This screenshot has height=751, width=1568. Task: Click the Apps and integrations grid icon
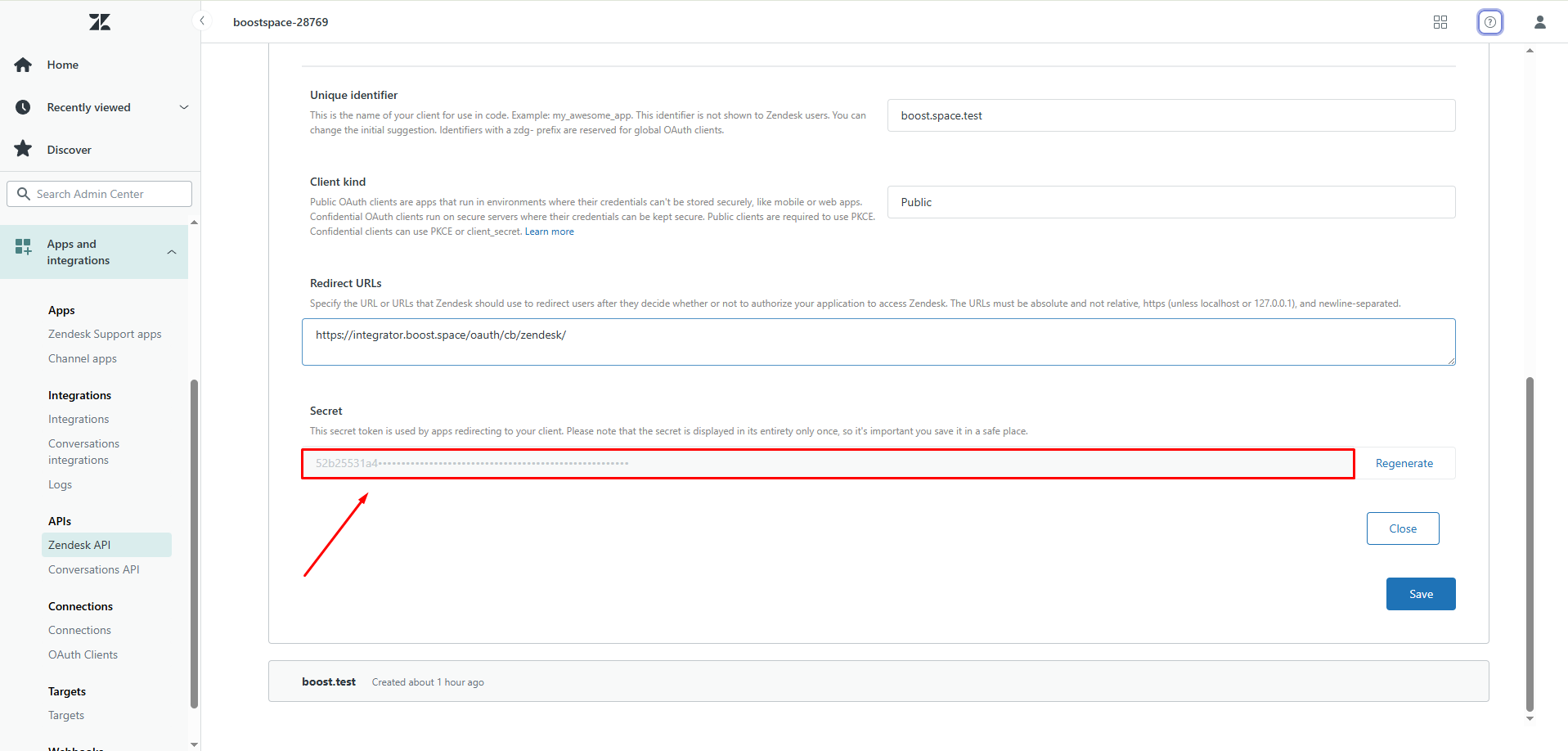point(23,246)
